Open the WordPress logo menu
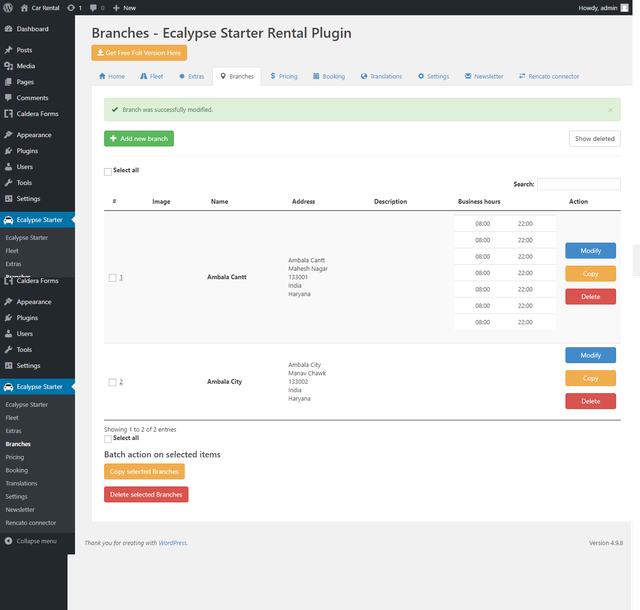This screenshot has height=610, width=640. (8, 8)
